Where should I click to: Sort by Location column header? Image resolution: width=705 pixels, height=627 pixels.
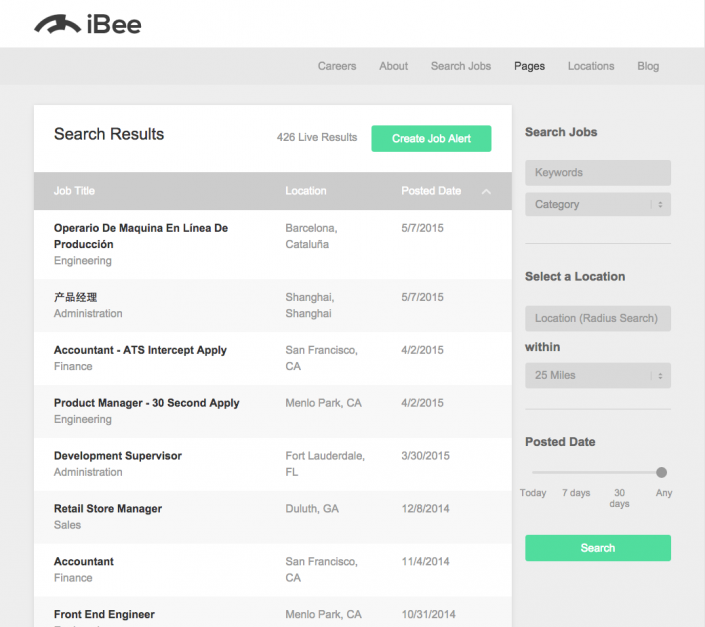[x=305, y=191]
